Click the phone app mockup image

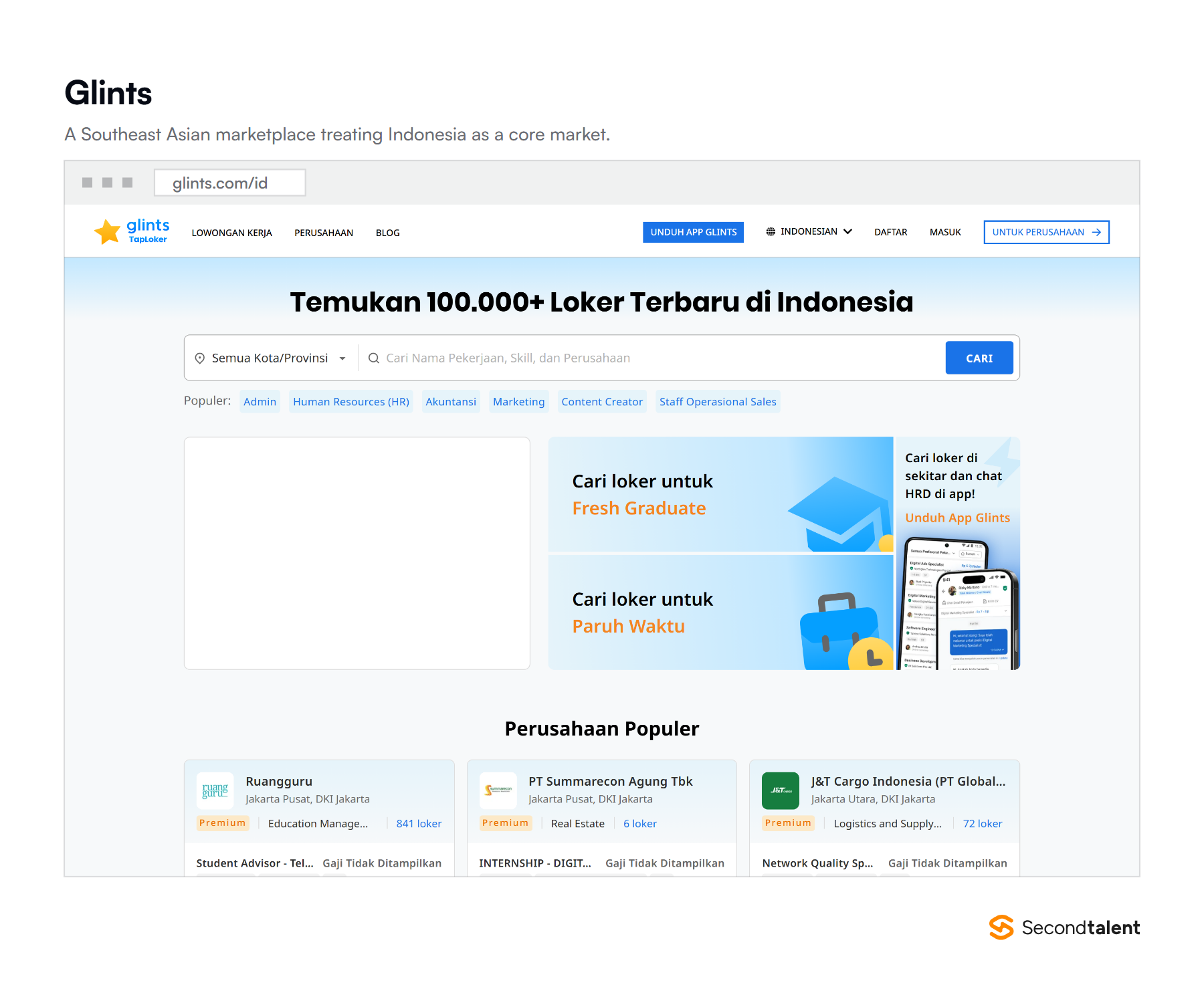coord(959,602)
